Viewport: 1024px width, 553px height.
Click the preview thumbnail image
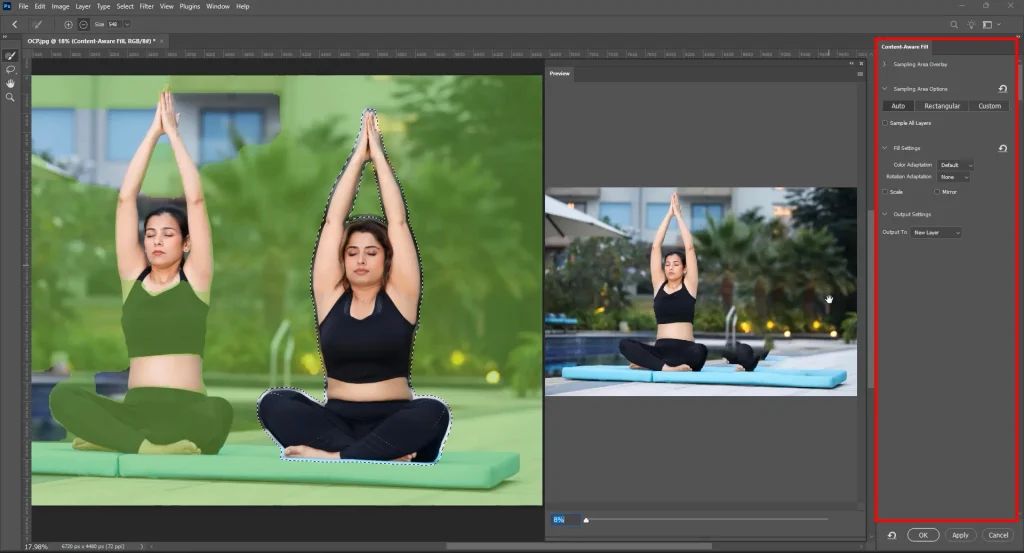[x=701, y=292]
